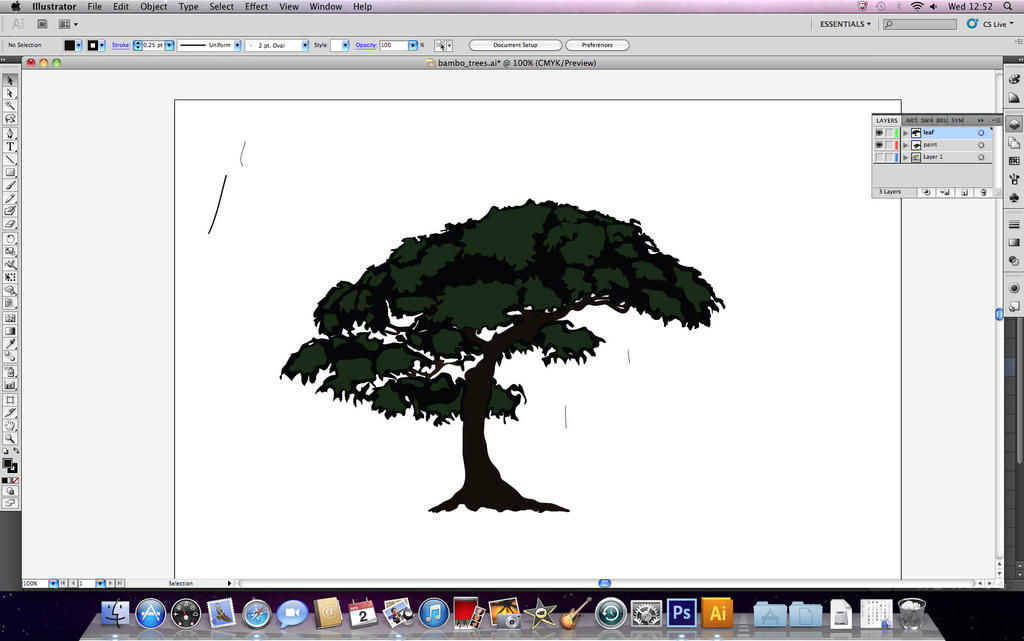The height and width of the screenshot is (641, 1024).
Task: Toggle lock box for Layer 1
Action: pyautogui.click(x=889, y=157)
